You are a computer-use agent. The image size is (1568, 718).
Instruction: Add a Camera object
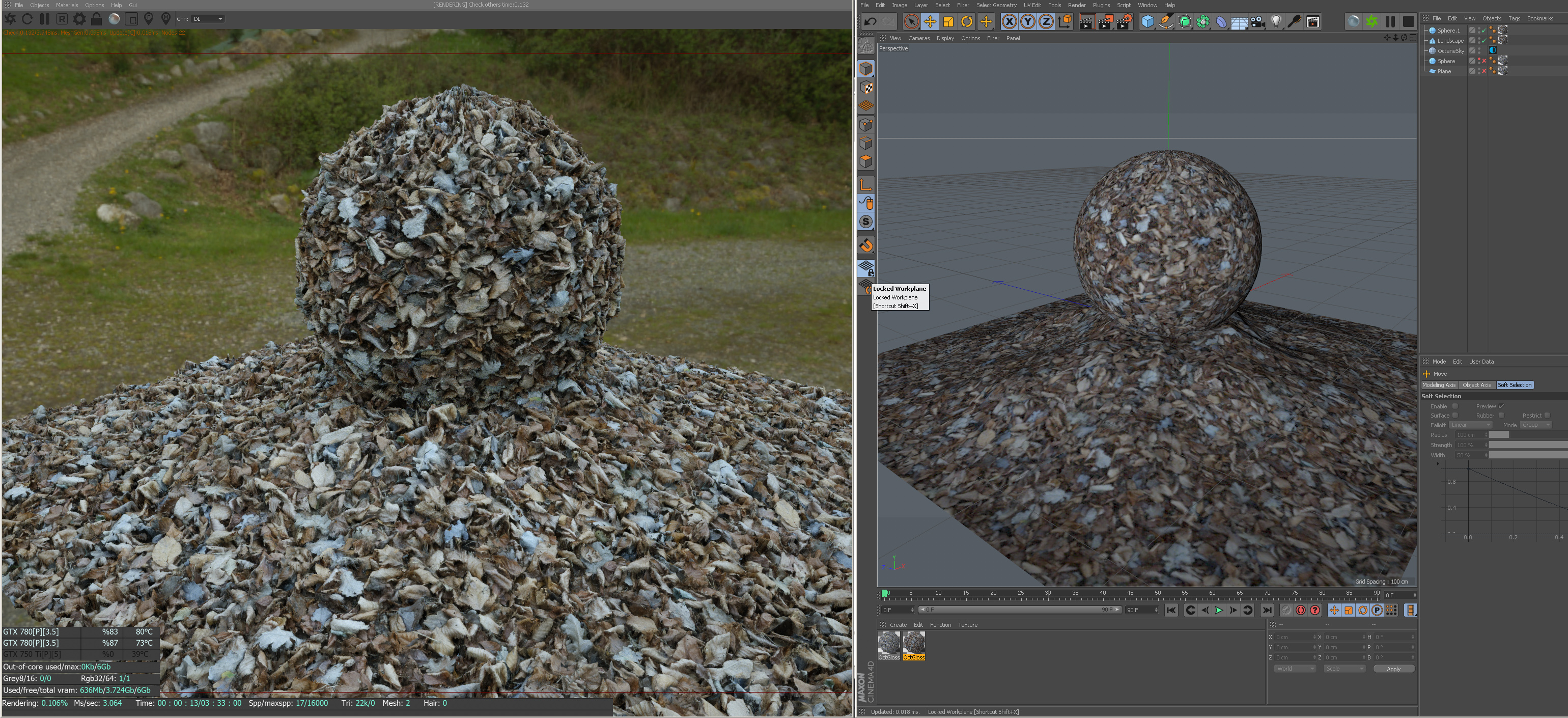[x=1257, y=22]
